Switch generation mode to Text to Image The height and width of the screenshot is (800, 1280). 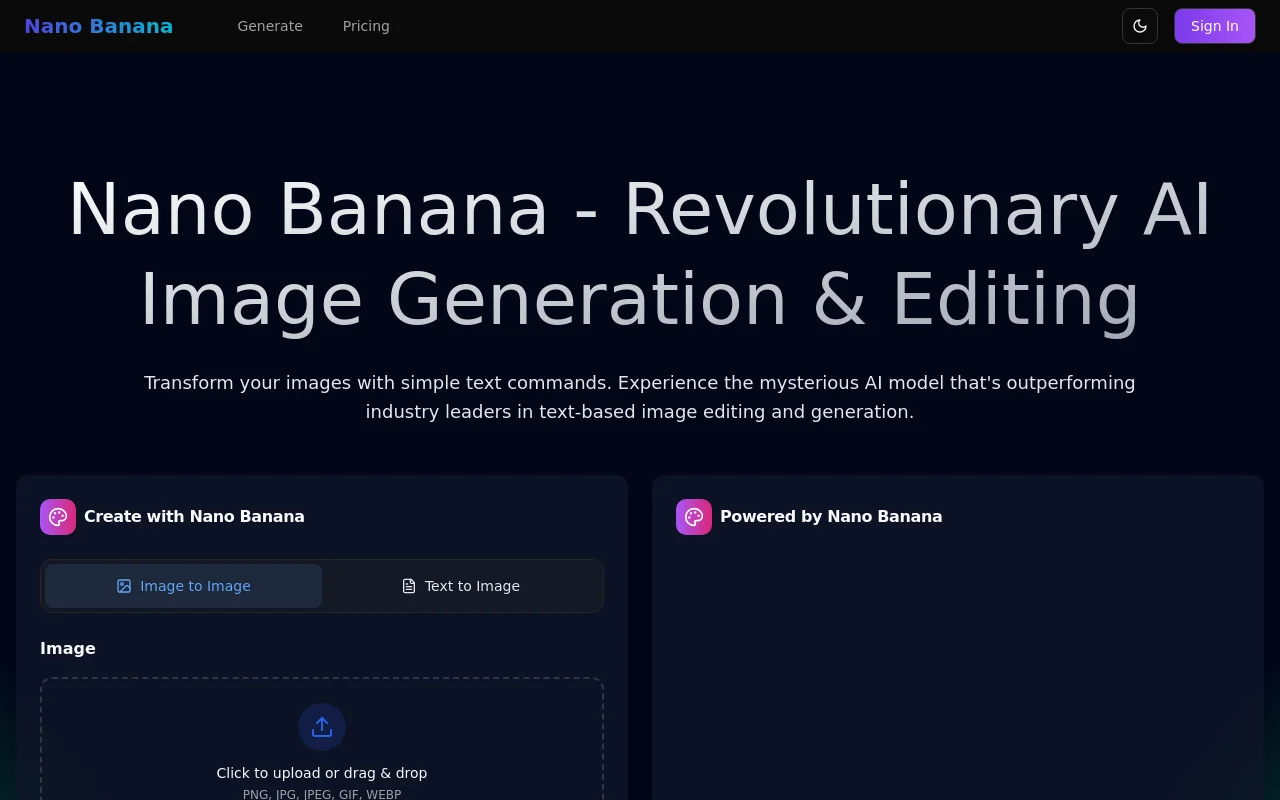click(x=461, y=586)
